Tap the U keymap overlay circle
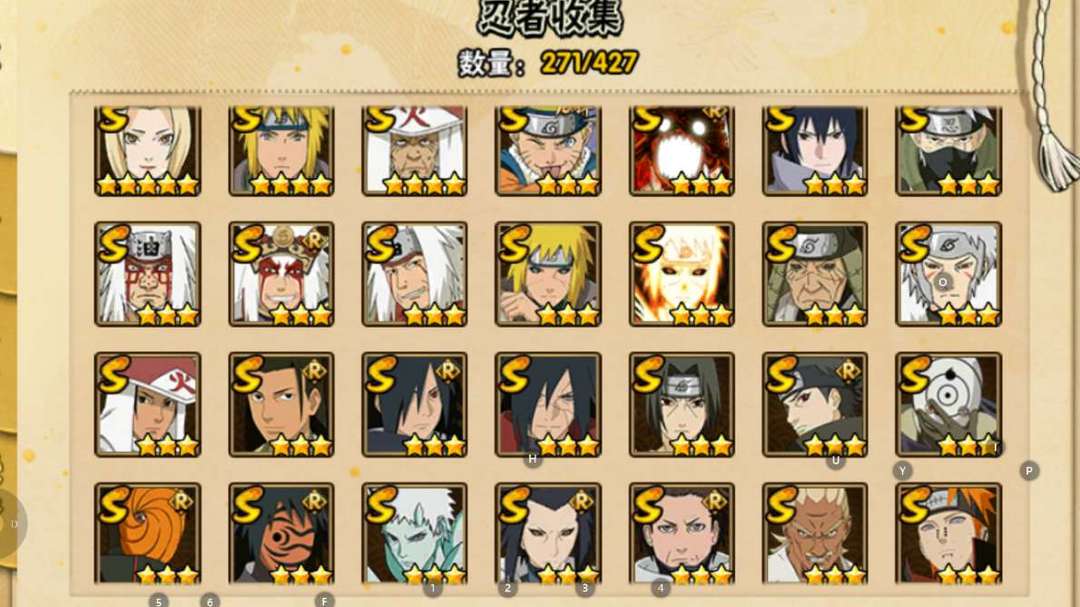Viewport: 1080px width, 607px height. click(x=835, y=460)
